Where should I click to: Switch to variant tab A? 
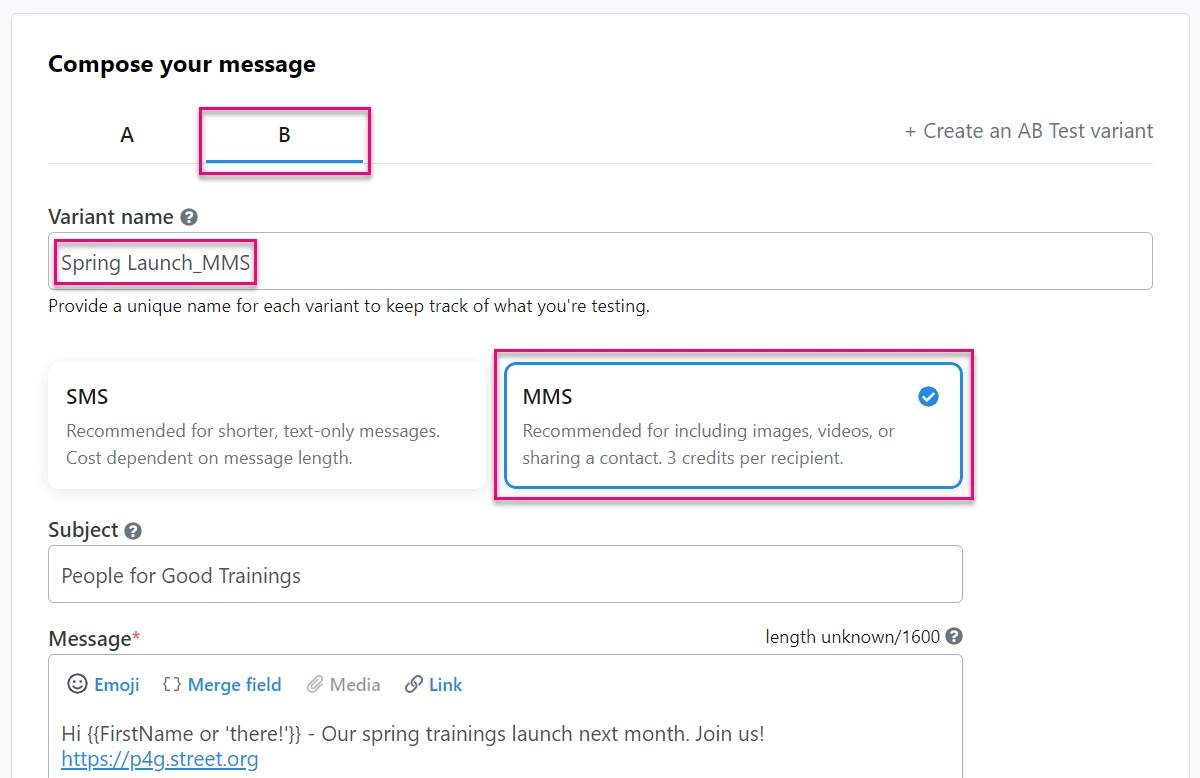pos(127,134)
